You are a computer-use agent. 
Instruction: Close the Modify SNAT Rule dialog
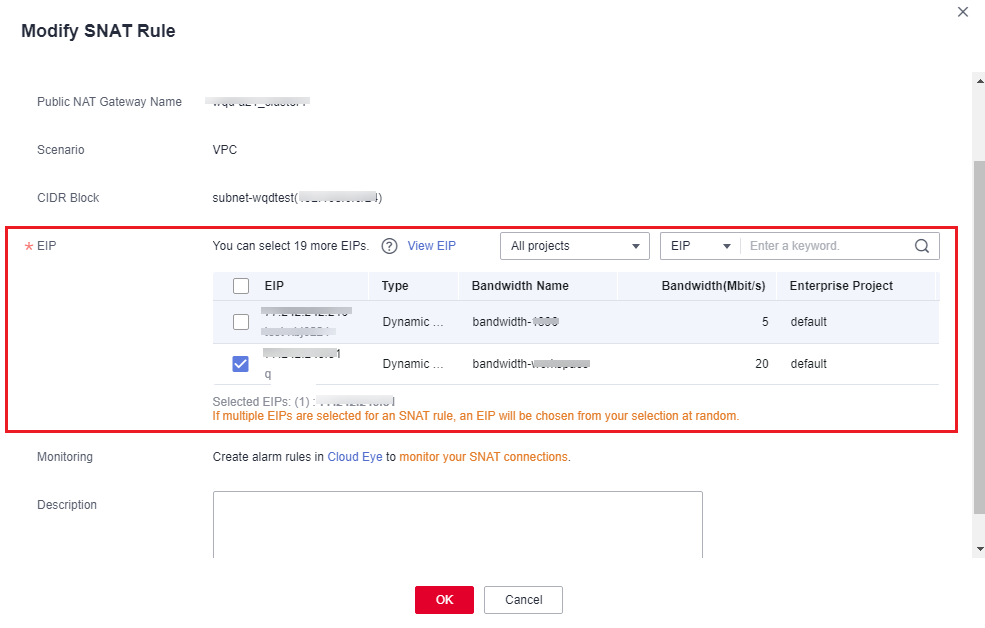coord(963,12)
